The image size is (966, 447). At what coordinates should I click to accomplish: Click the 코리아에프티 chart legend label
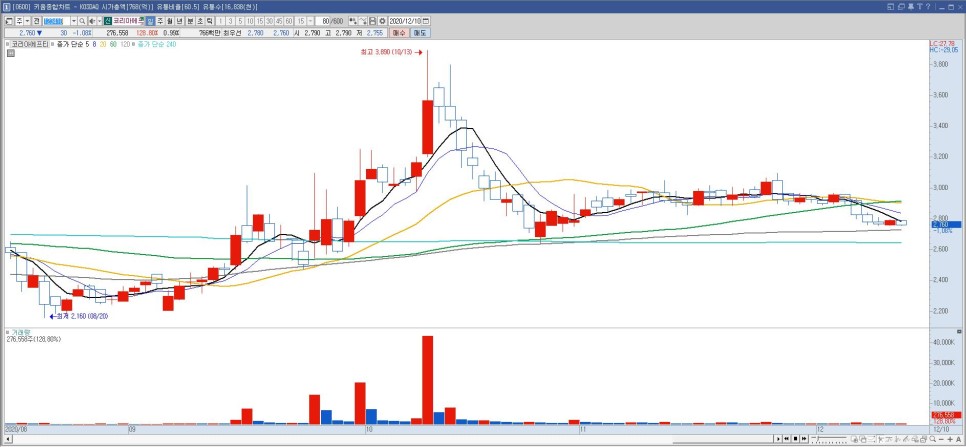[x=30, y=44]
